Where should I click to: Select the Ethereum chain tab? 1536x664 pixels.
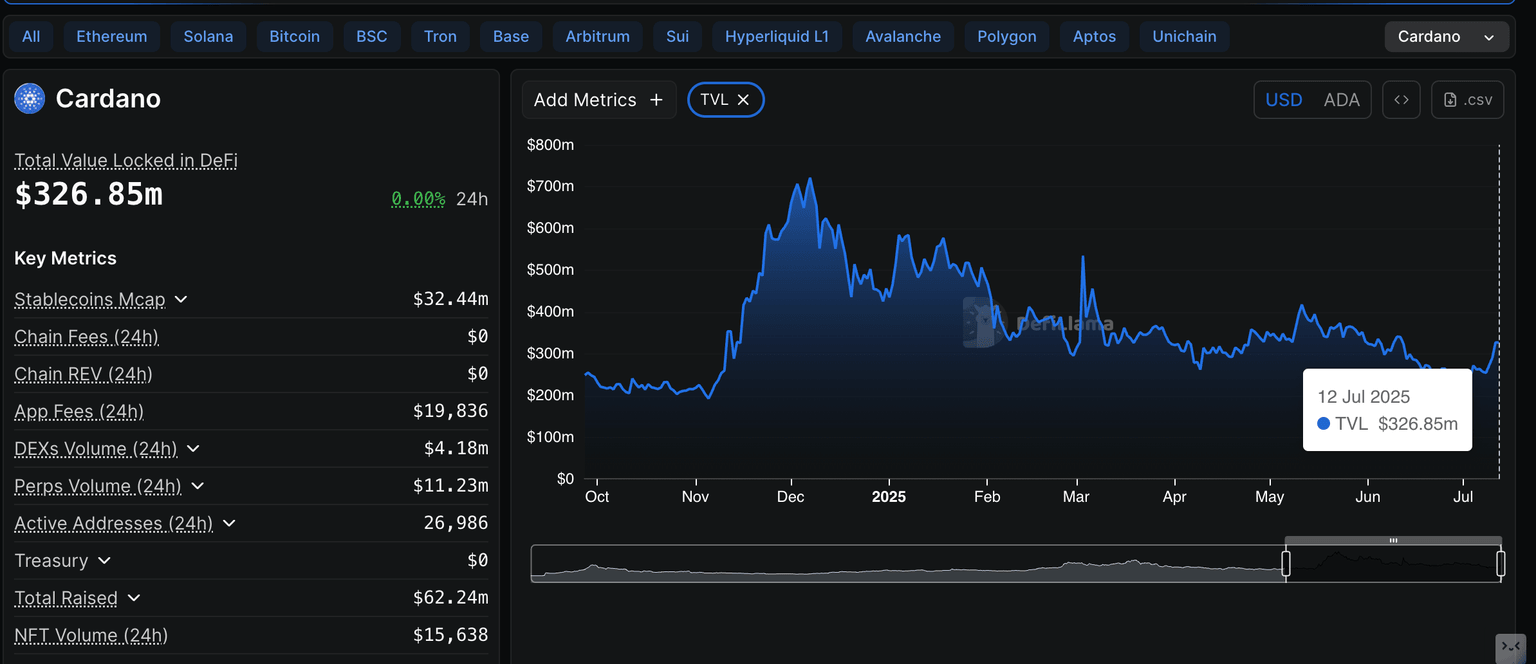[x=111, y=37]
